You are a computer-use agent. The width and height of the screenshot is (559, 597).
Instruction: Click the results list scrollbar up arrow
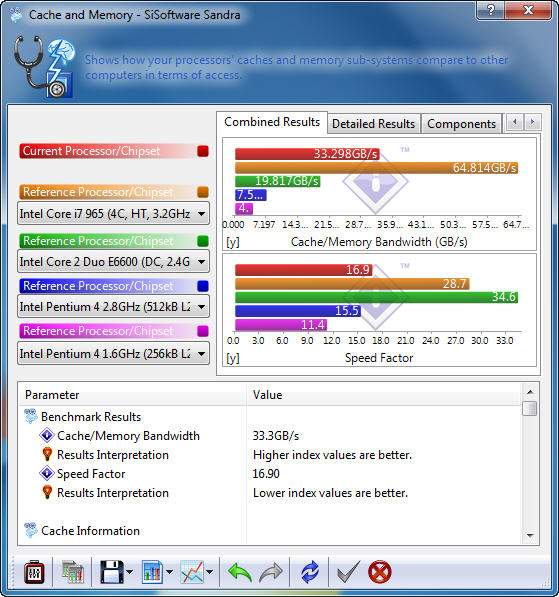(530, 391)
